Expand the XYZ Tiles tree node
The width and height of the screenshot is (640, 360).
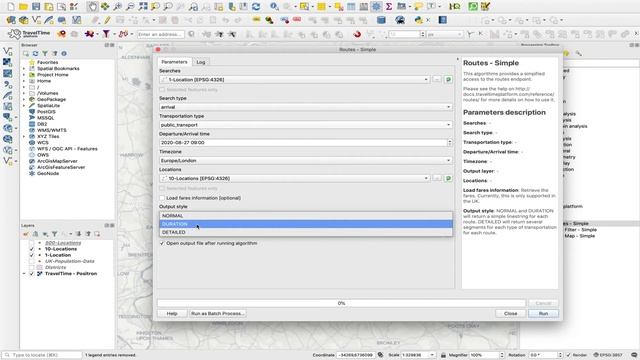[x=24, y=136]
